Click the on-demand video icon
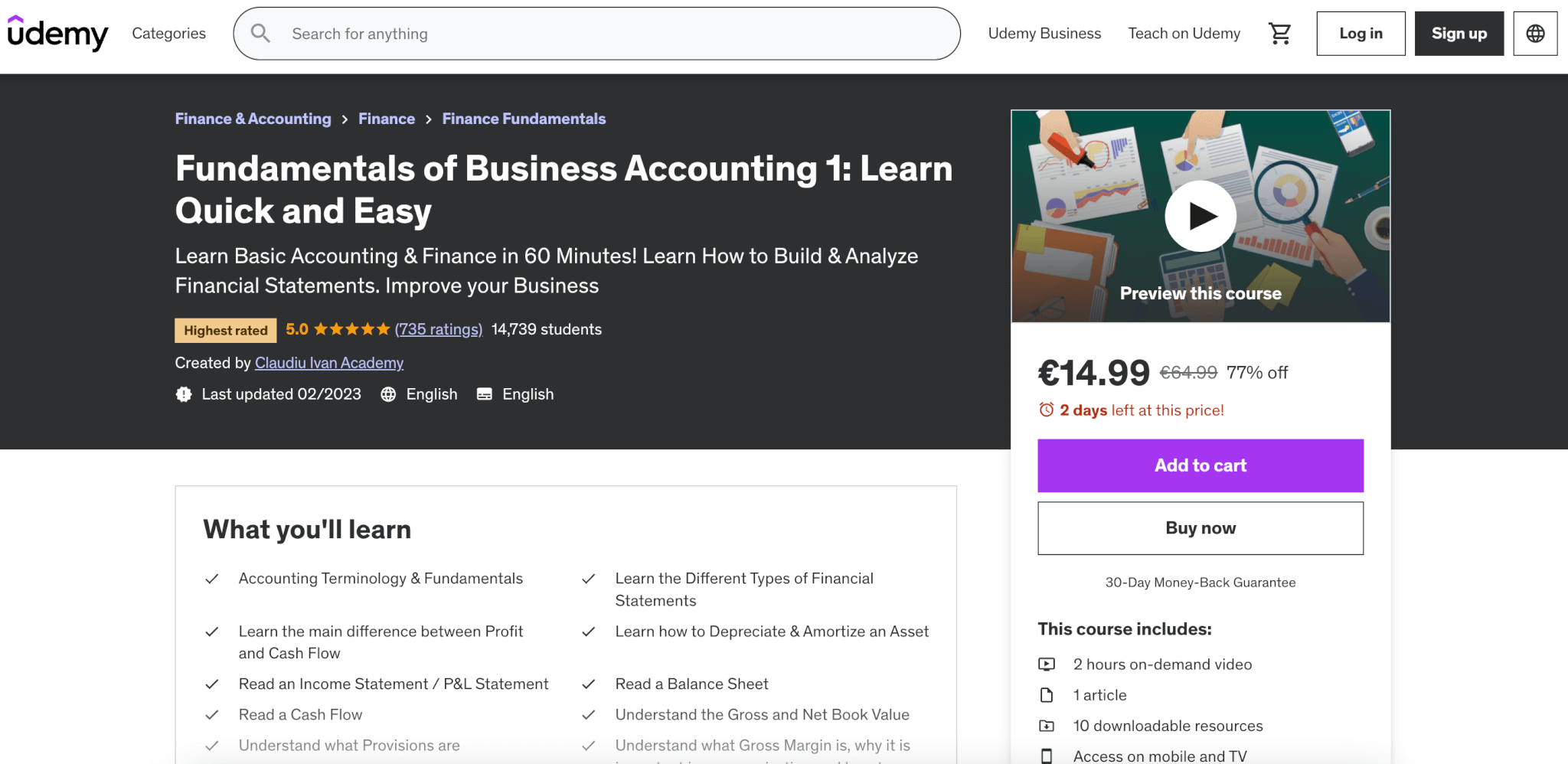 coord(1047,664)
